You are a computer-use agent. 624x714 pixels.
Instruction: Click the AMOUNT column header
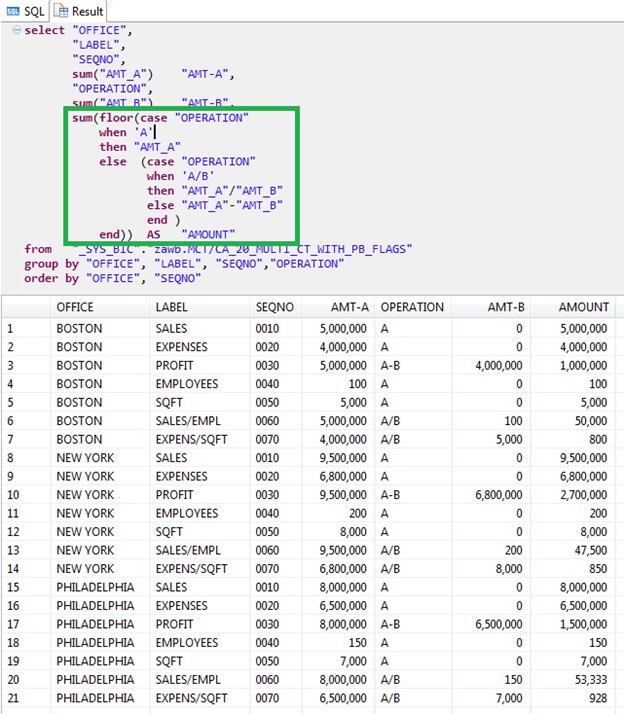(583, 307)
